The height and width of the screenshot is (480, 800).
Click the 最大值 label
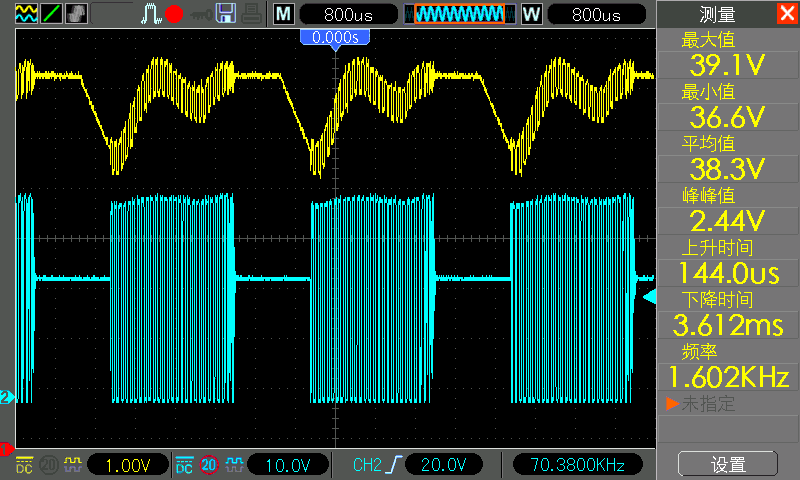coord(708,40)
